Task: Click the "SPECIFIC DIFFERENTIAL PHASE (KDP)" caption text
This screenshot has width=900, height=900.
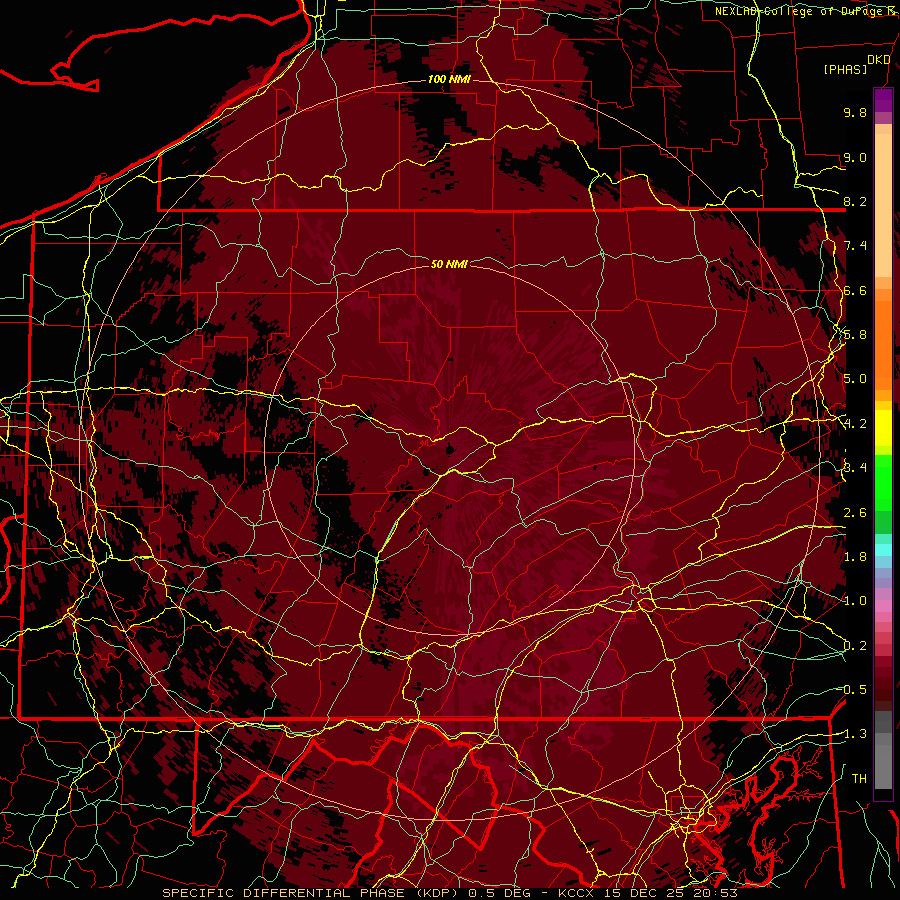Action: tap(313, 893)
